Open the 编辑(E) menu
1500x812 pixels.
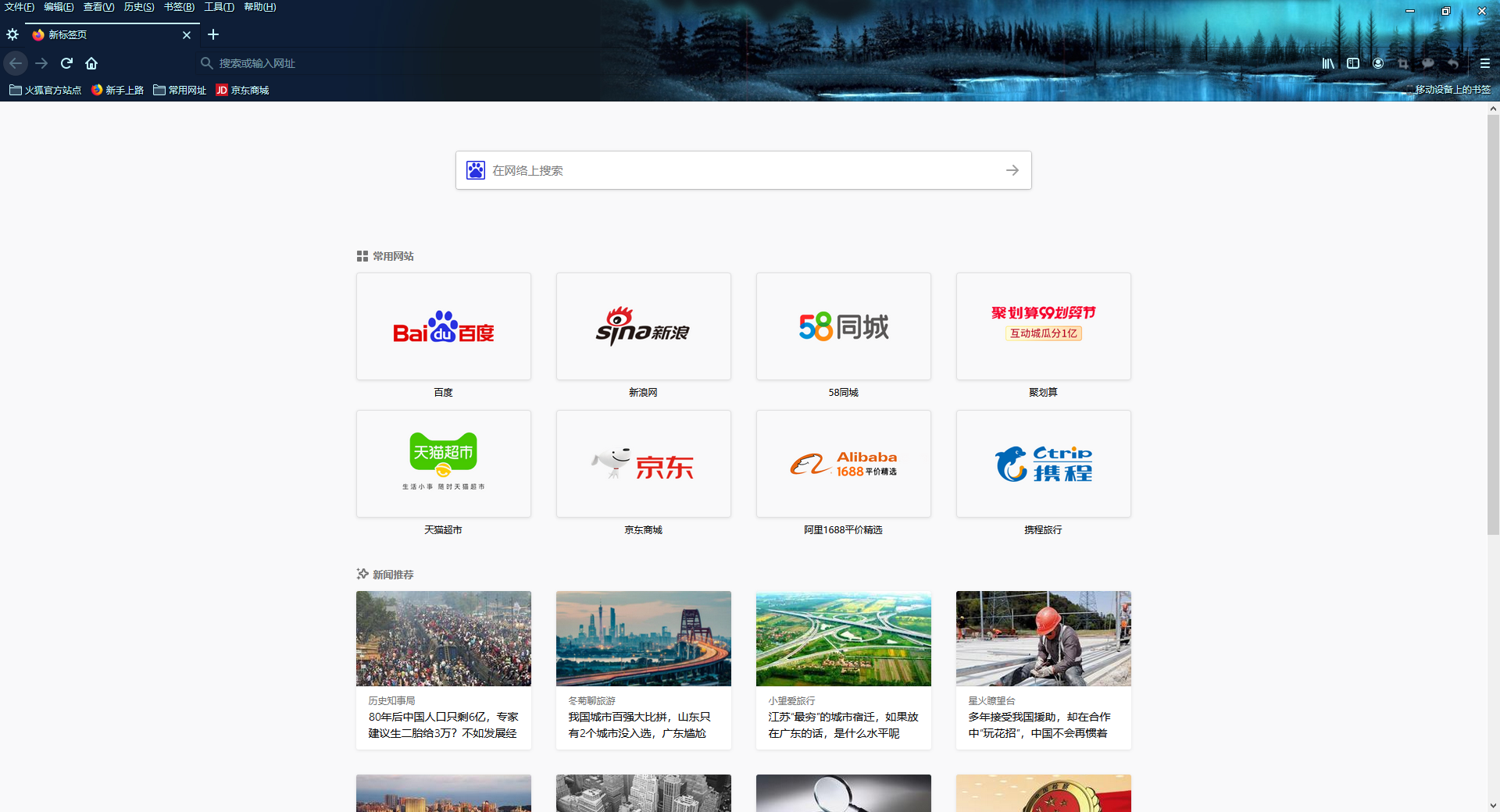coord(59,7)
